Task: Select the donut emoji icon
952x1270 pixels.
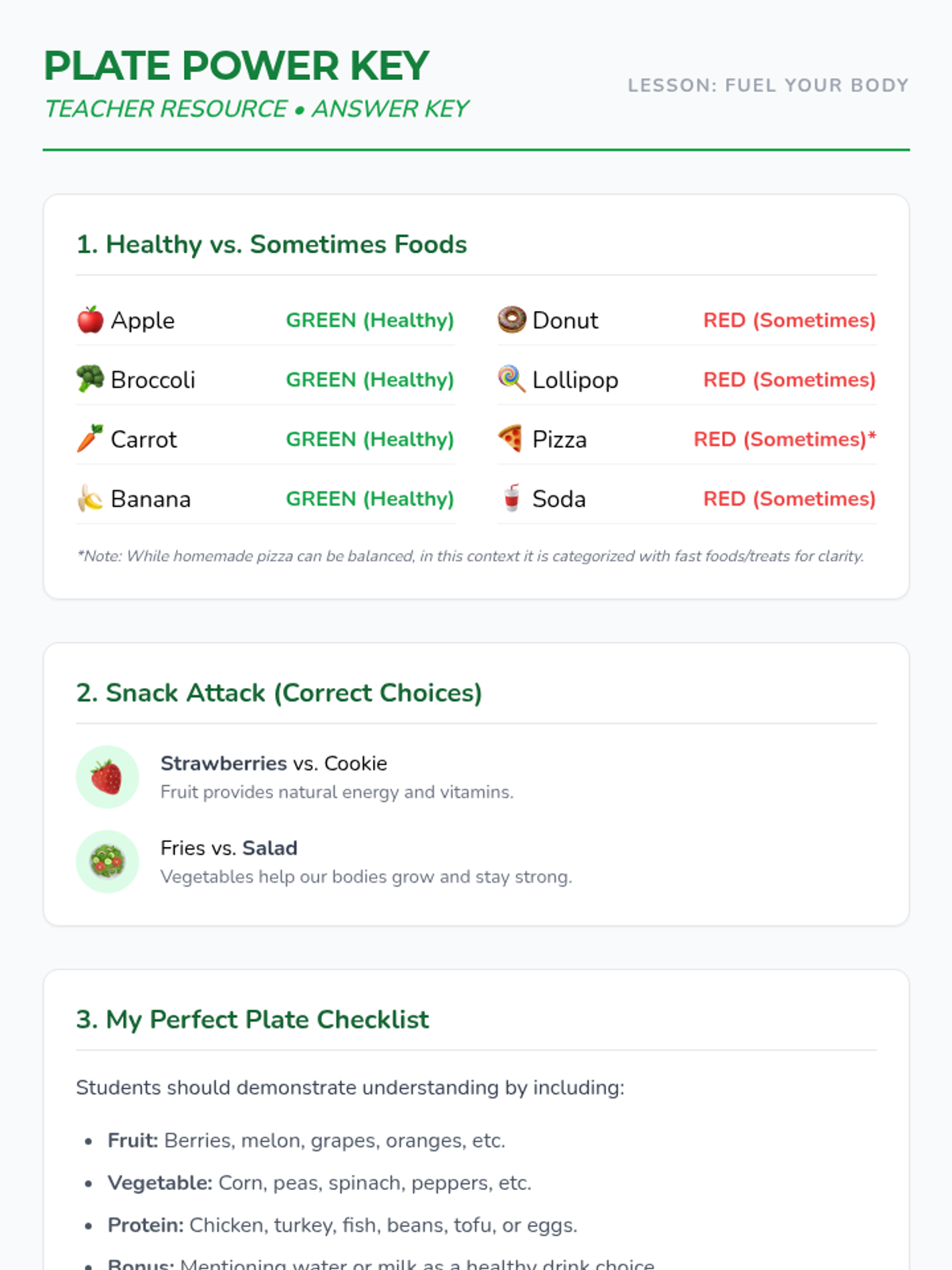Action: click(x=512, y=320)
